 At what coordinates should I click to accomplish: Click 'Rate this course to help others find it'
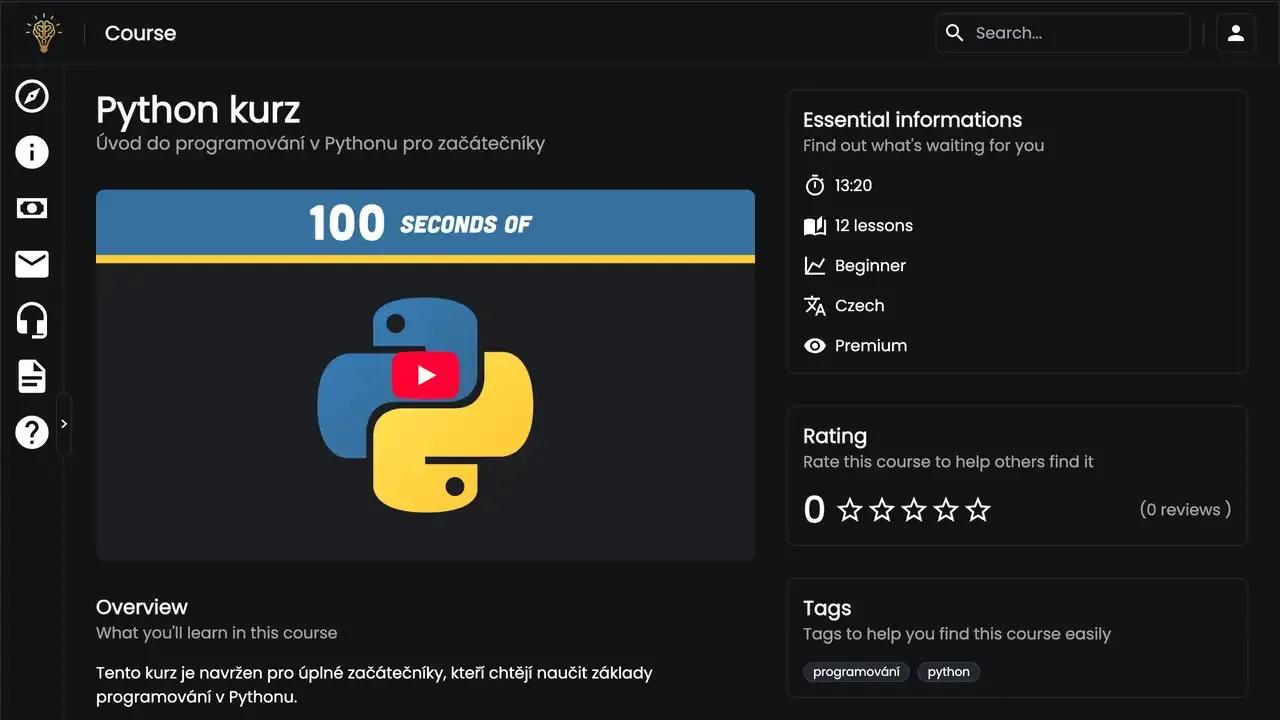pos(948,462)
